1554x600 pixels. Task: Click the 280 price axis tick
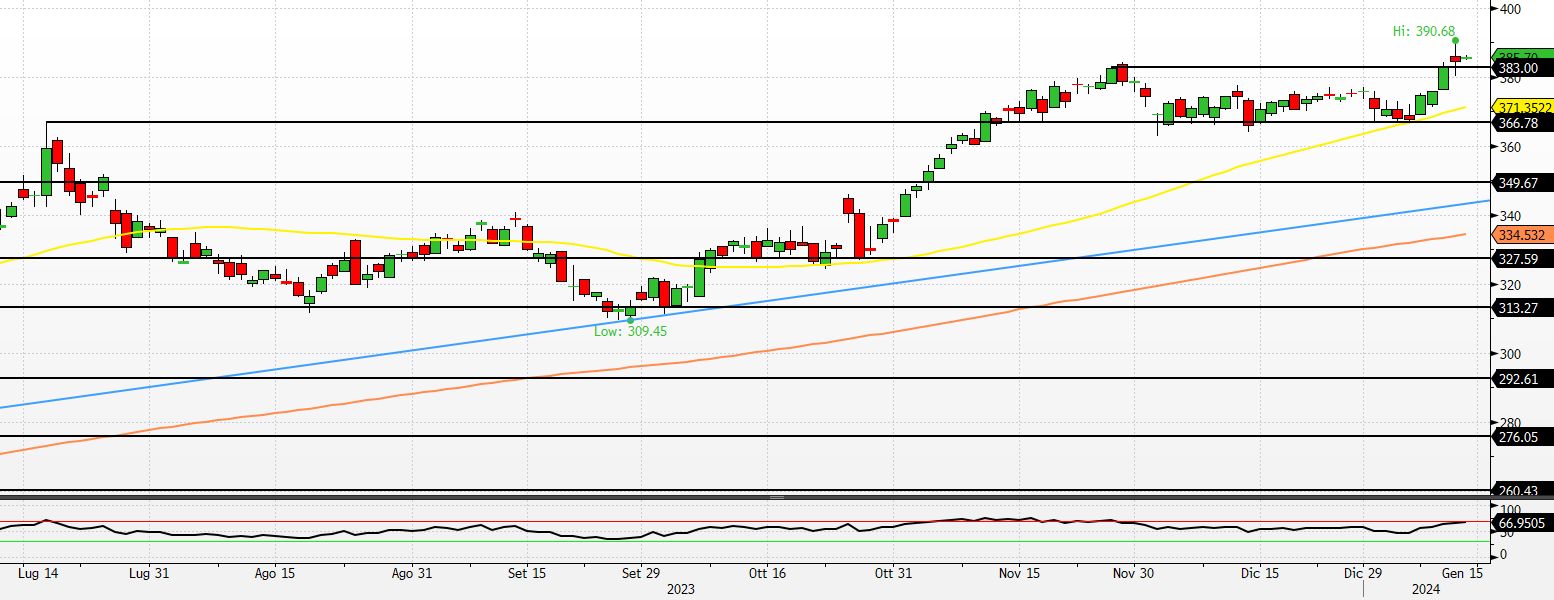[1509, 423]
